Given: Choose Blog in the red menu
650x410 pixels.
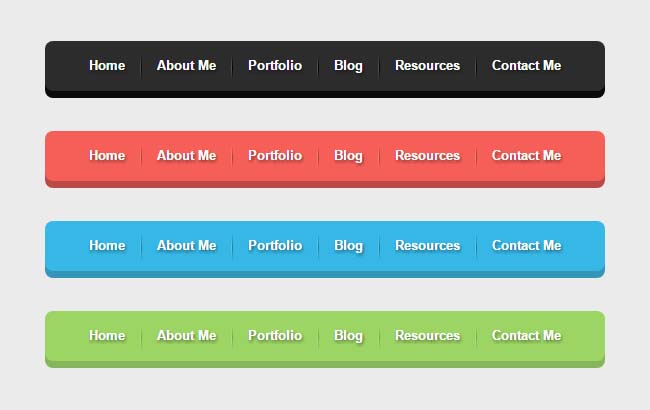Looking at the screenshot, I should point(348,156).
